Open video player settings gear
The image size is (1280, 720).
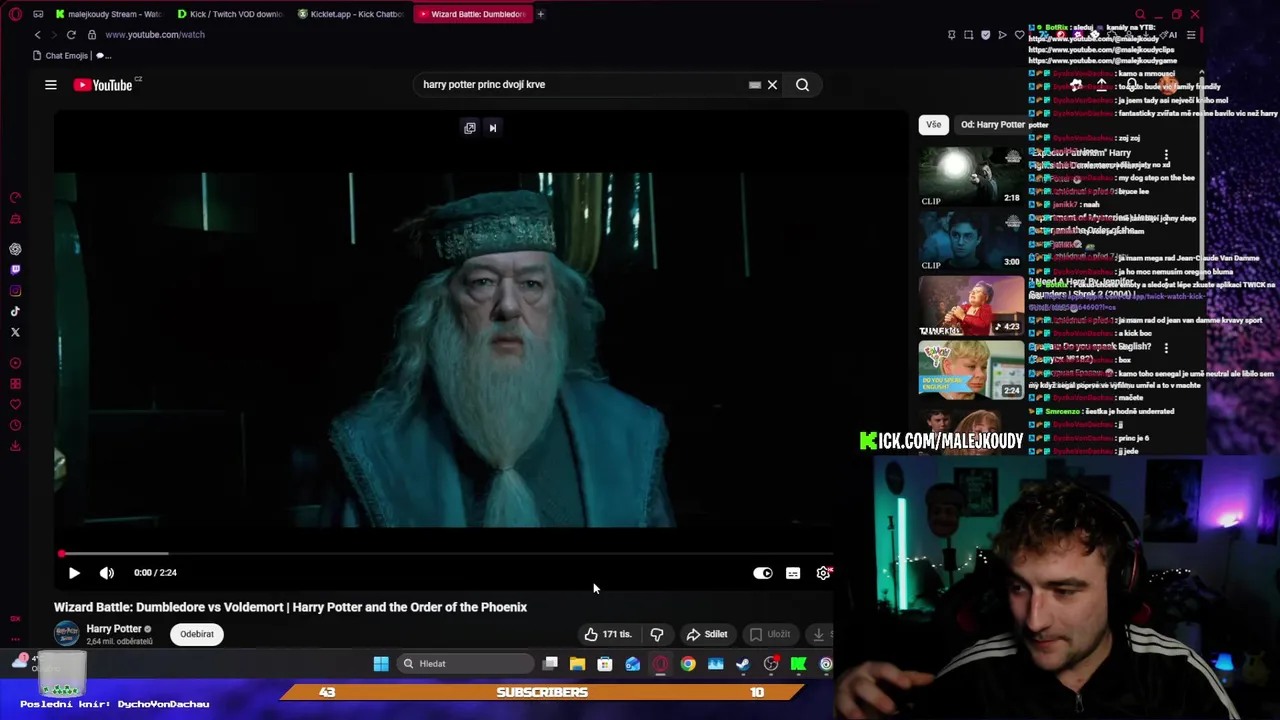[823, 573]
